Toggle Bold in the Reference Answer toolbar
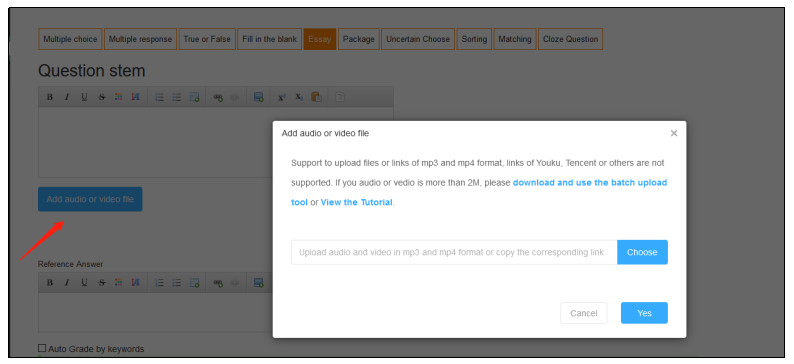This screenshot has width=794, height=364. coord(50,283)
